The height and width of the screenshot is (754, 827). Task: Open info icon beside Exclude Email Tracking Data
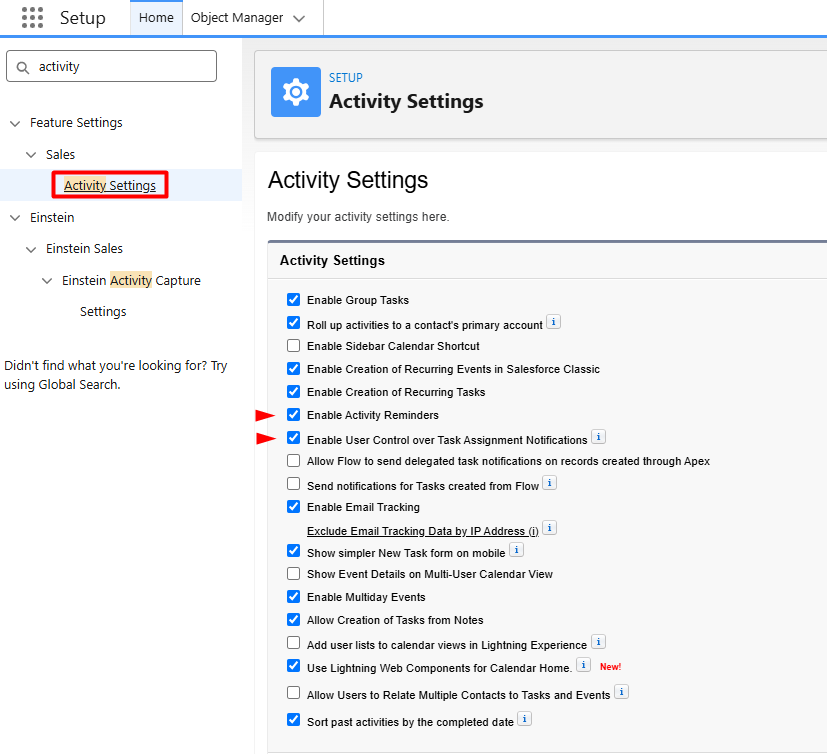point(550,528)
